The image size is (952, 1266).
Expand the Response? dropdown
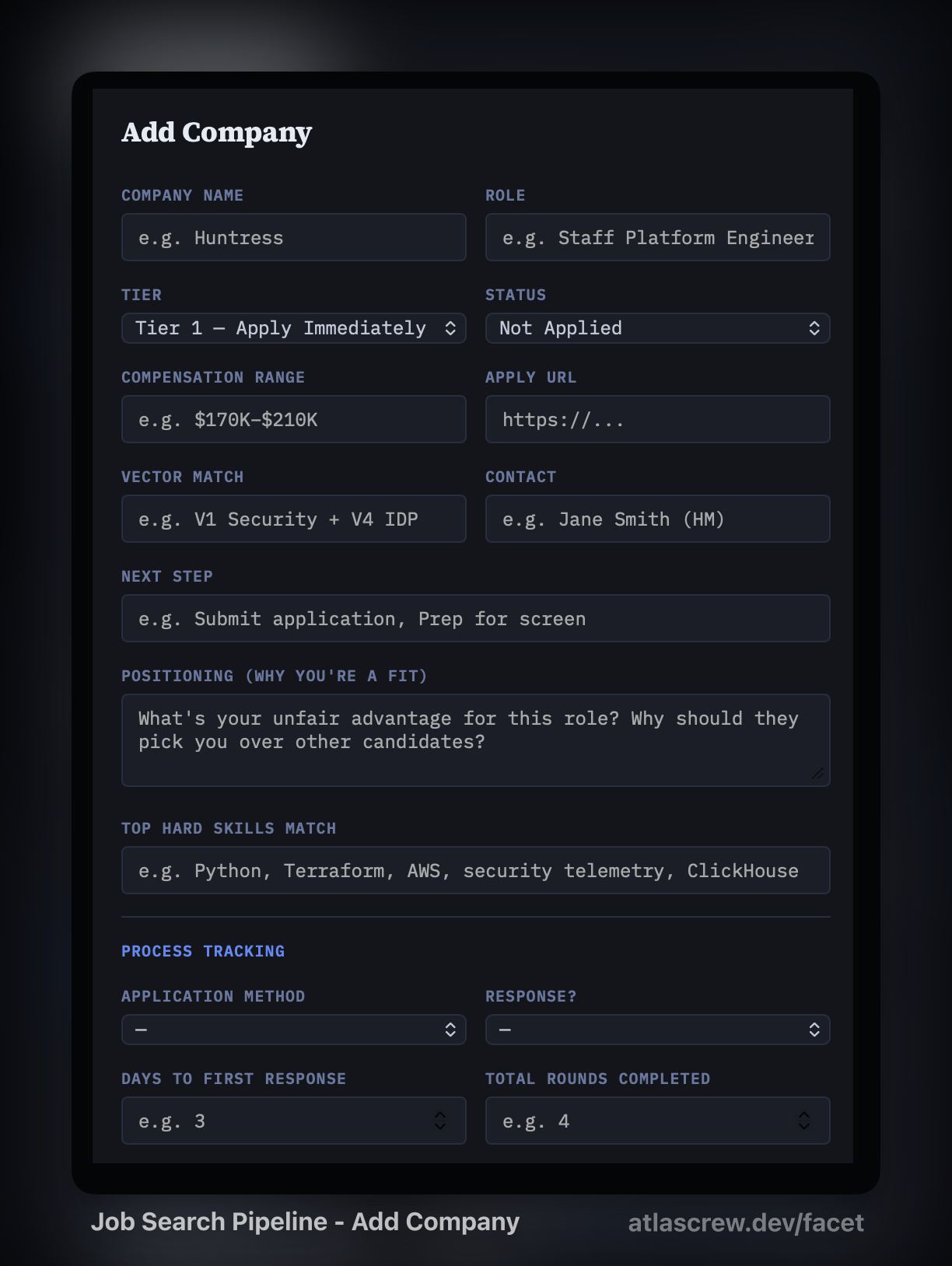point(657,1030)
